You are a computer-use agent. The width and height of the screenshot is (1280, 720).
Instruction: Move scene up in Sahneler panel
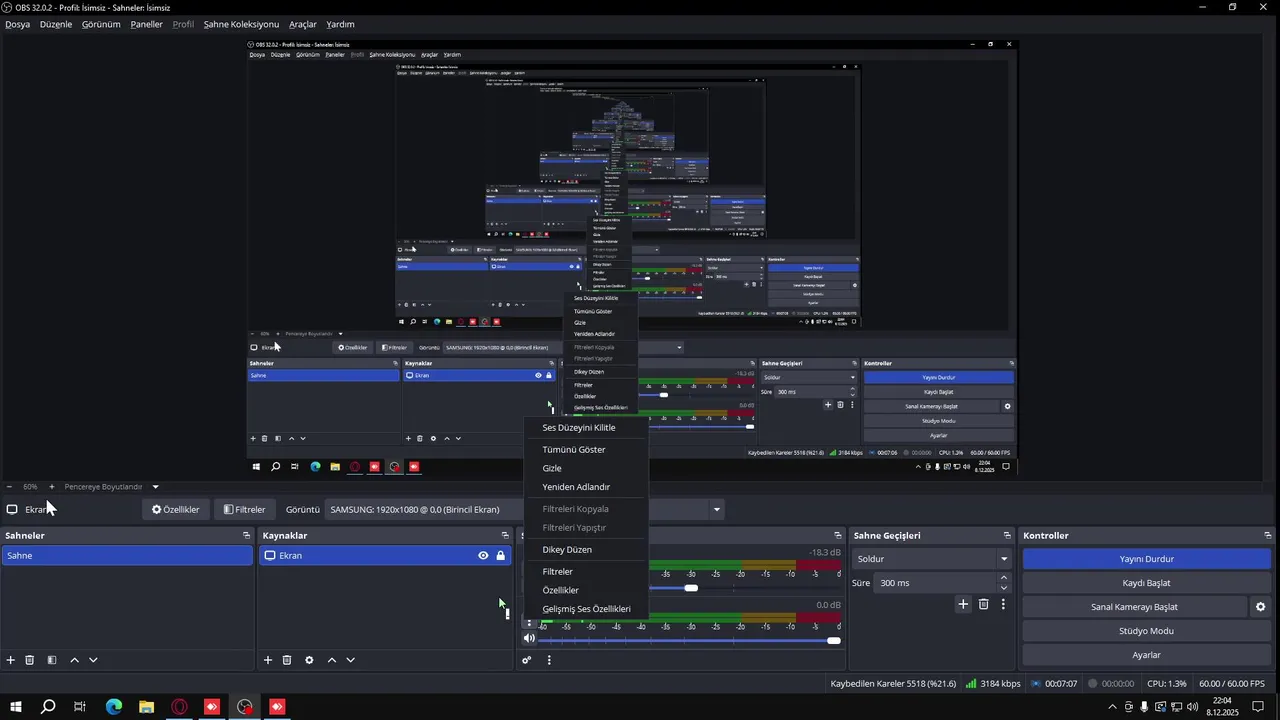click(x=74, y=660)
